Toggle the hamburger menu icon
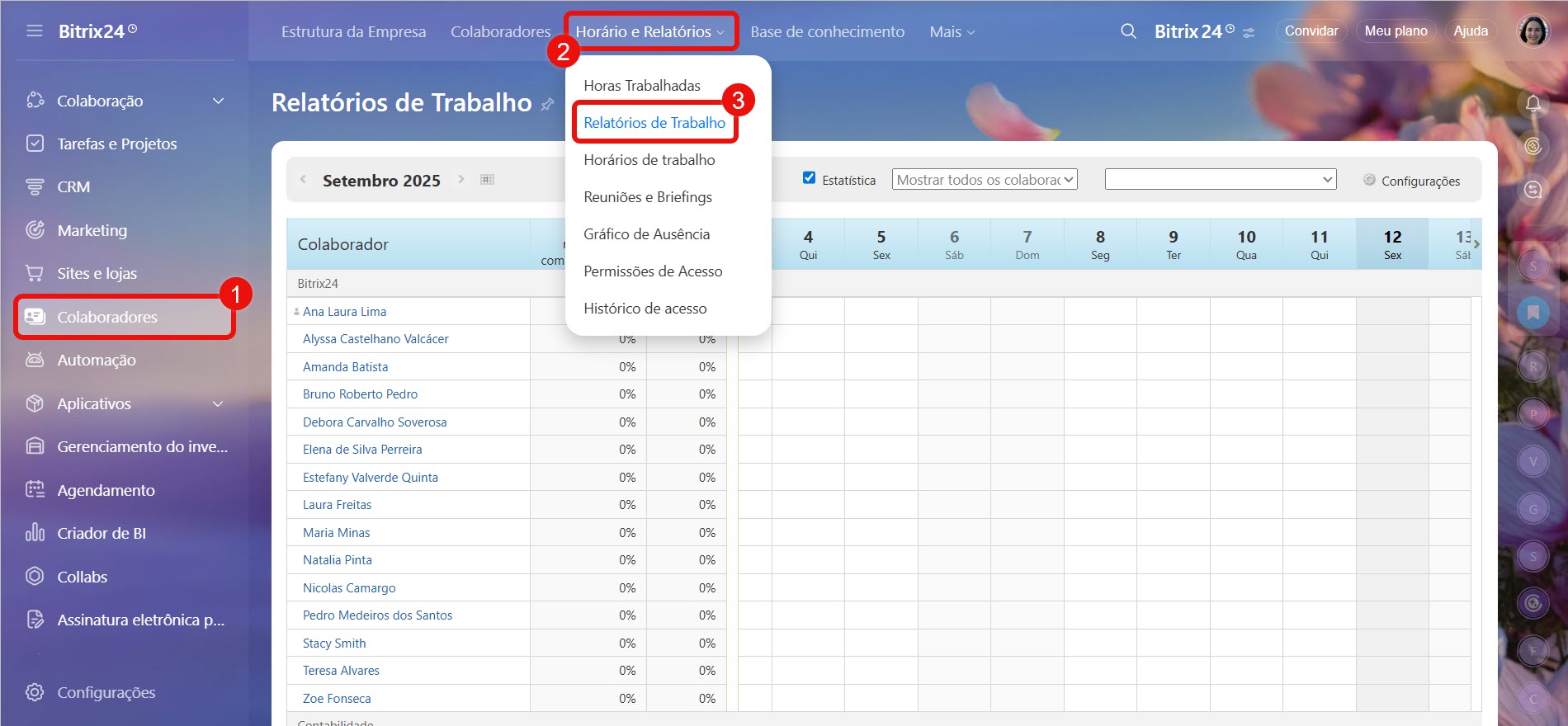 point(35,31)
